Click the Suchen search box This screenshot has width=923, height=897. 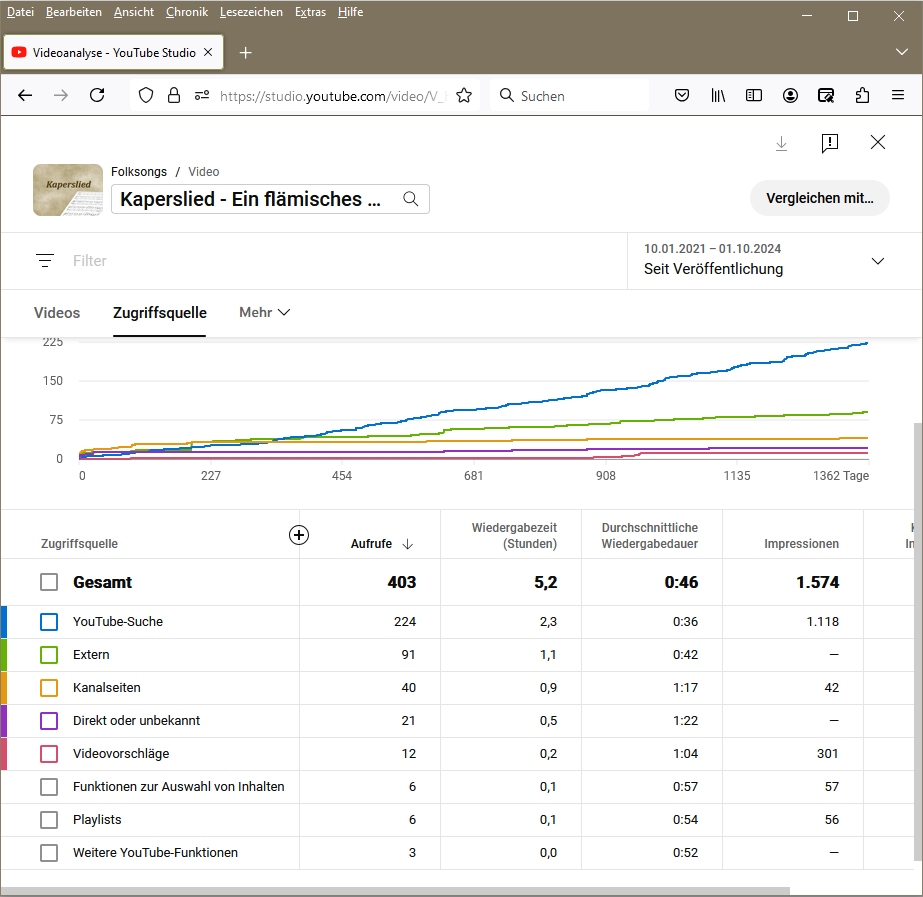click(569, 95)
